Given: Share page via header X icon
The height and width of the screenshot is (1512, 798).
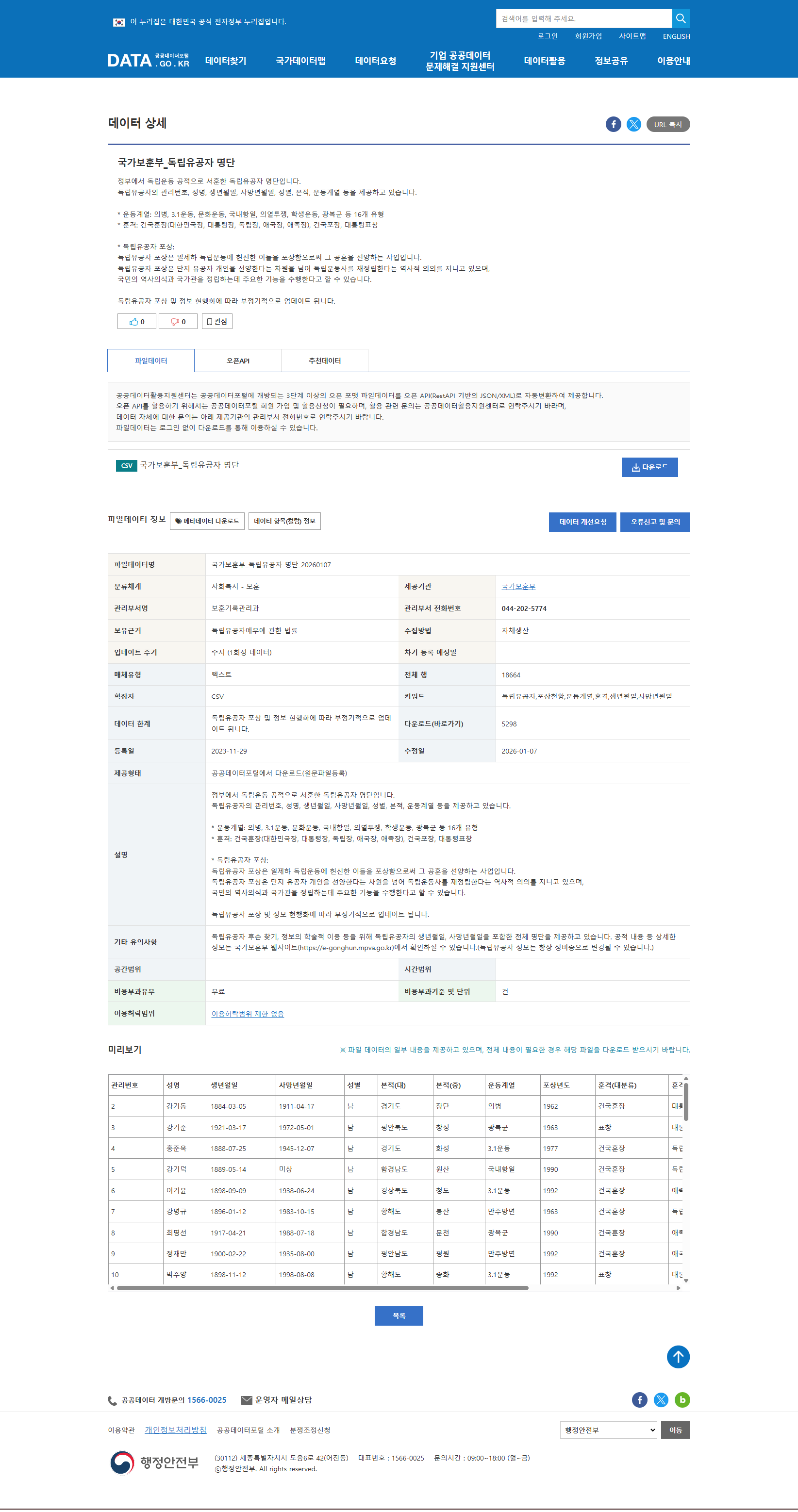Looking at the screenshot, I should click(633, 124).
